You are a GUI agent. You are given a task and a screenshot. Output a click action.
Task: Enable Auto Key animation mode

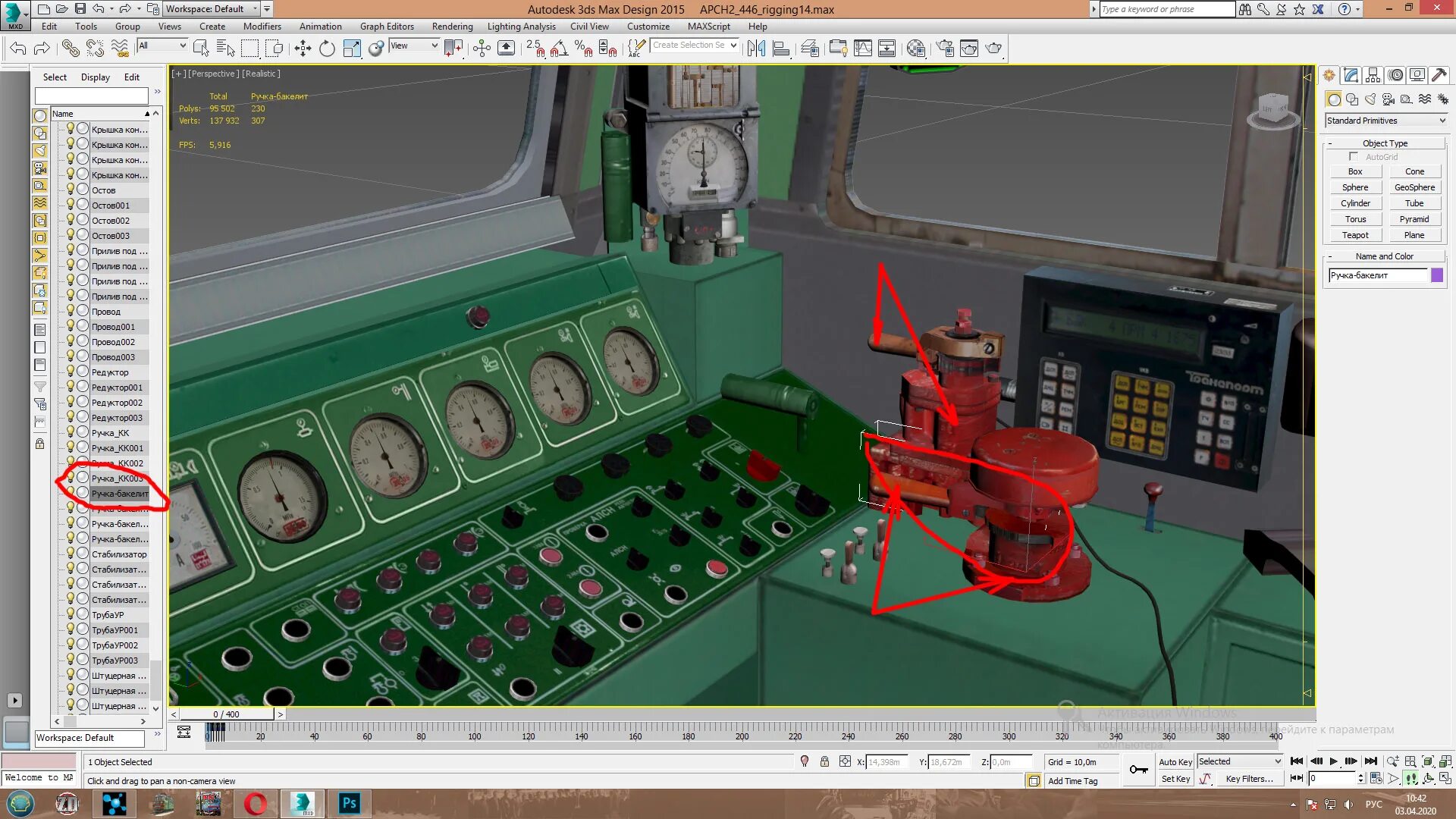coord(1175,762)
